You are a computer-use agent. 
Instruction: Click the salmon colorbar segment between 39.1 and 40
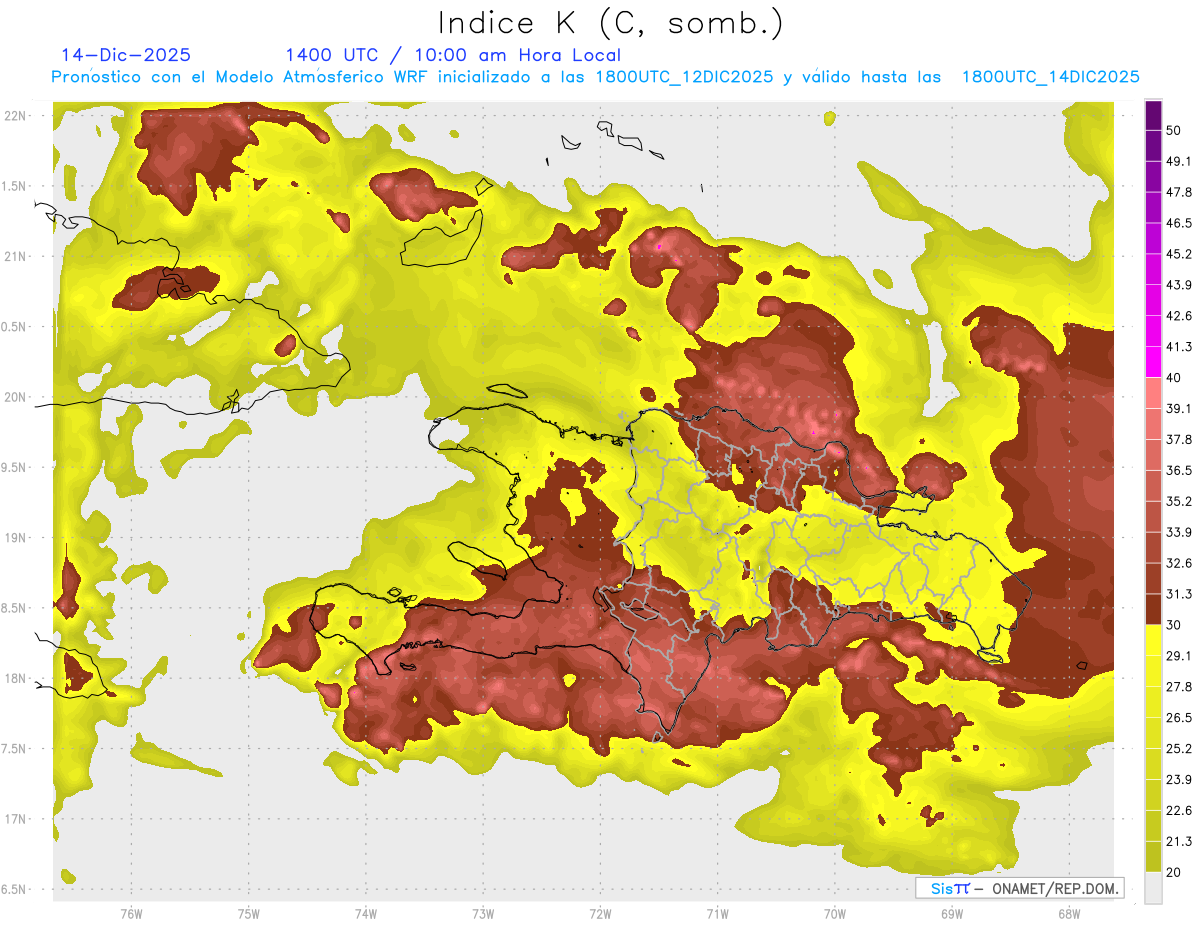[x=1153, y=393]
